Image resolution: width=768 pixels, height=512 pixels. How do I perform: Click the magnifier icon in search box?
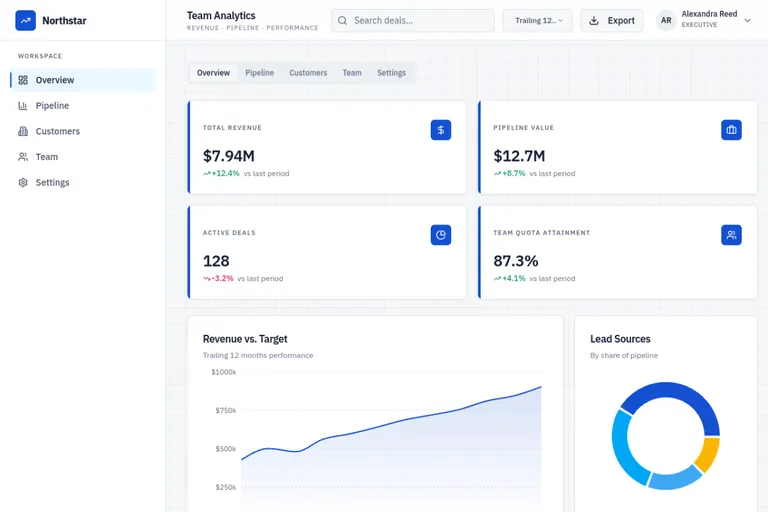342,21
